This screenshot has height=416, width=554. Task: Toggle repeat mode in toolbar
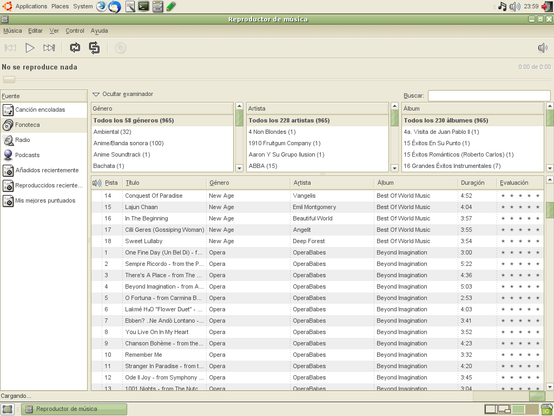click(75, 48)
